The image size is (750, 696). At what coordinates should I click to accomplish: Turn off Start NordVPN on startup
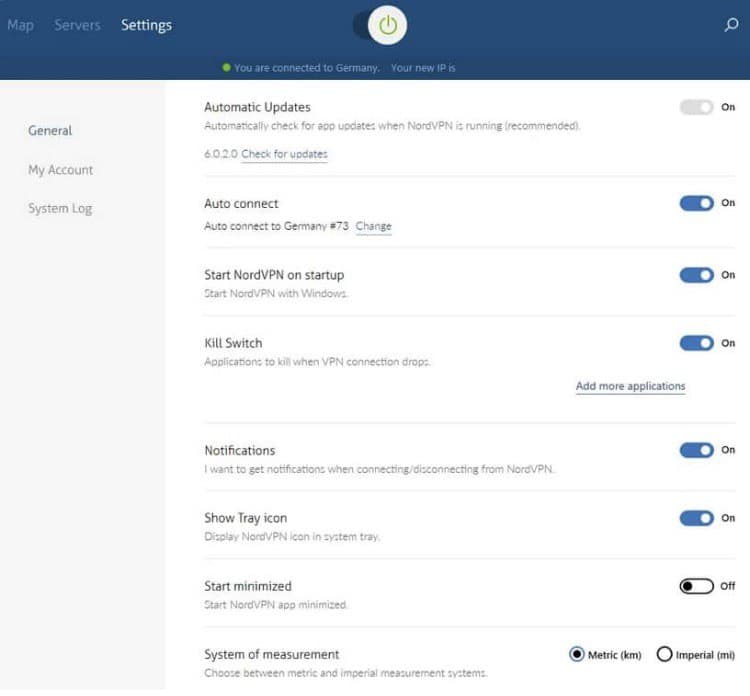click(x=696, y=275)
